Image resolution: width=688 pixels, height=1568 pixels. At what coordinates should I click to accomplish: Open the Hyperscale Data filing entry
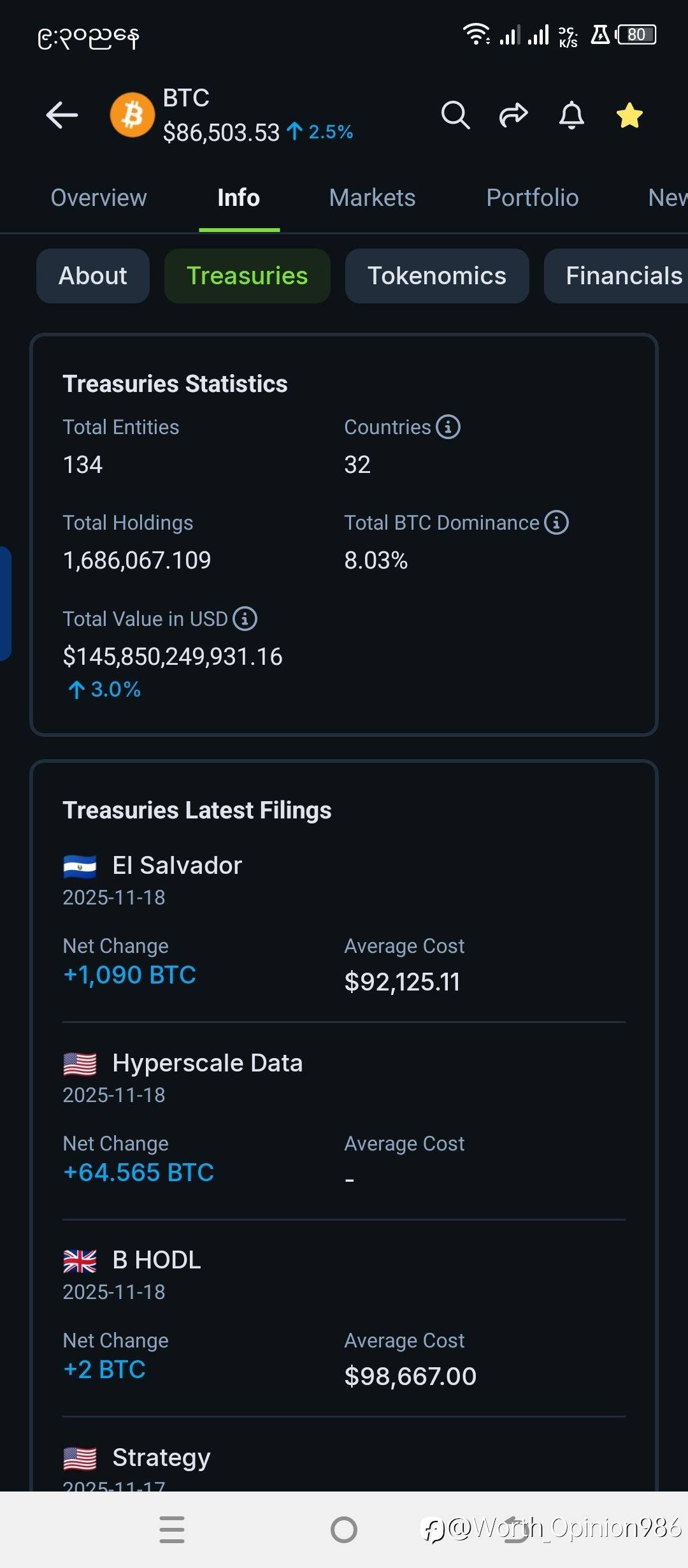click(207, 1063)
